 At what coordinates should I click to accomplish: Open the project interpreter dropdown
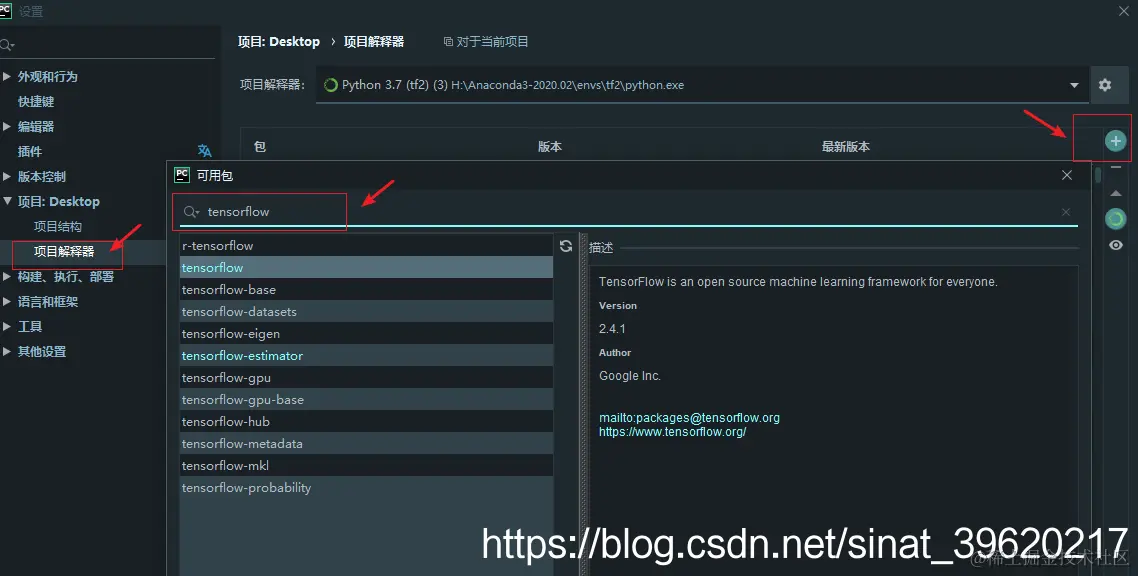pyautogui.click(x=1073, y=86)
